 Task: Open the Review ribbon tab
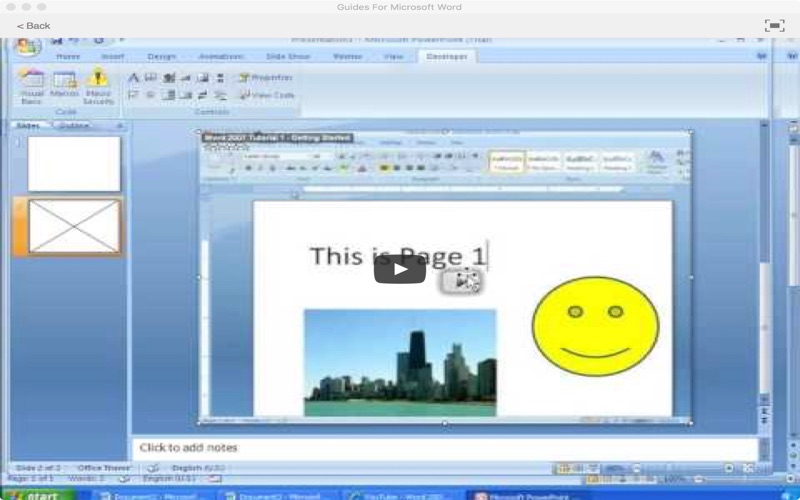click(x=347, y=57)
